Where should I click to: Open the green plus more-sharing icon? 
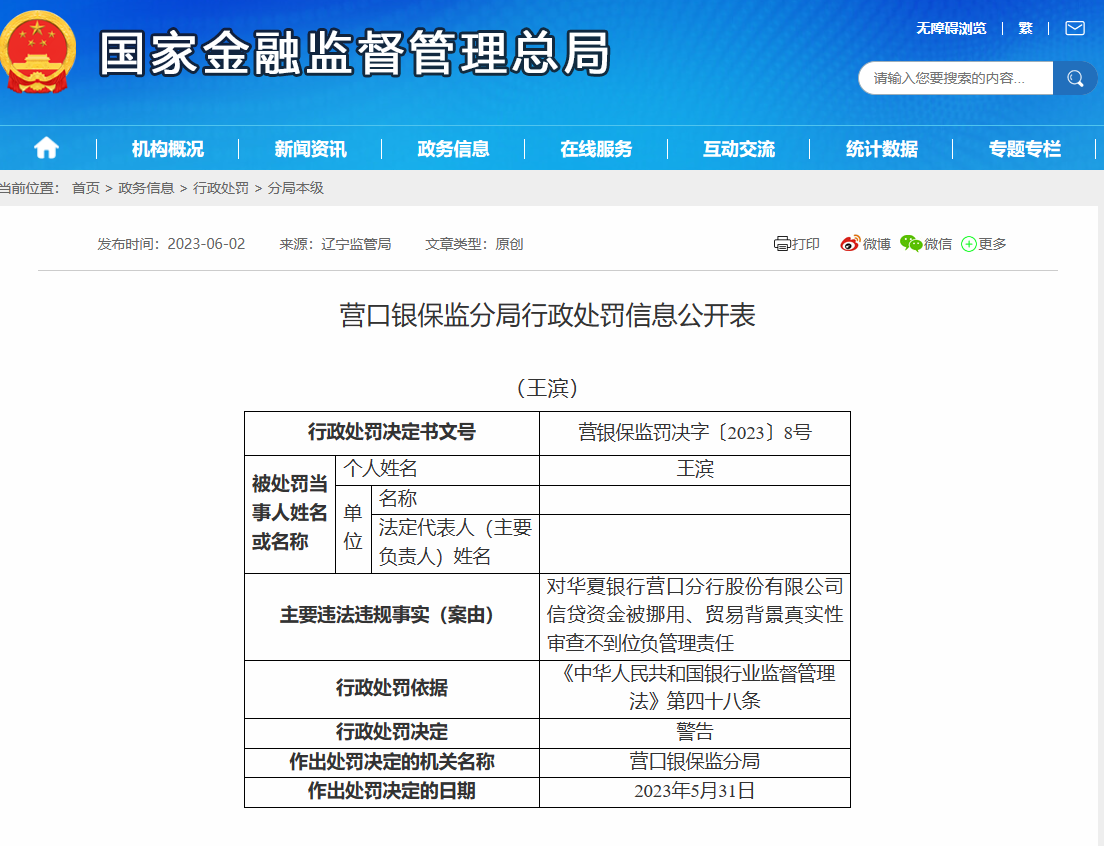(x=968, y=244)
